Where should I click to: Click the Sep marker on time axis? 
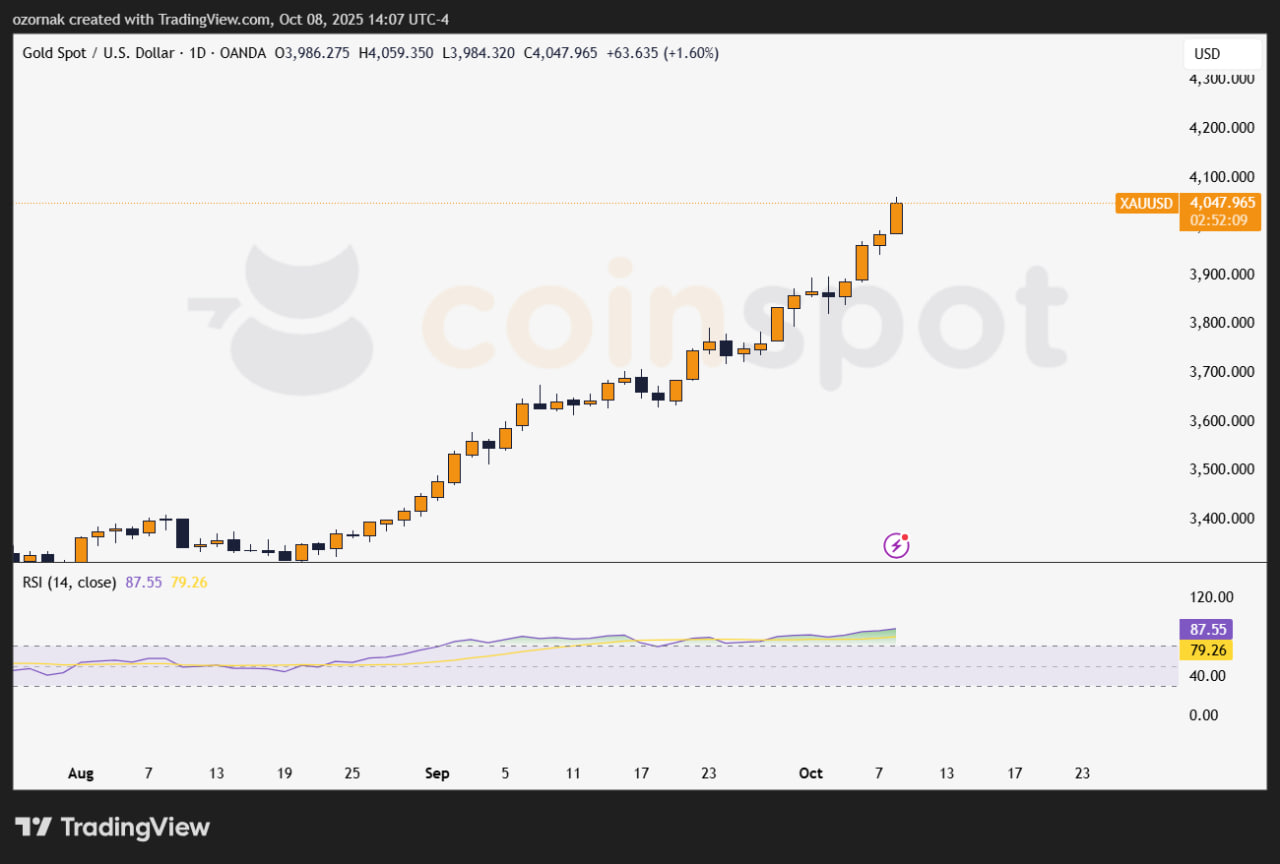click(x=437, y=773)
